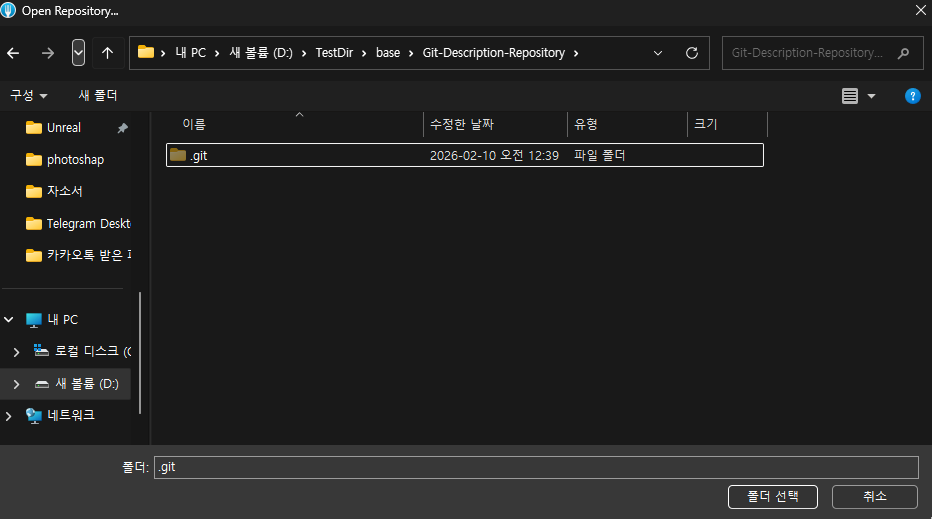This screenshot has width=932, height=519.
Task: Expand the 새 볼륨 (D:) tree node
Action: click(15, 383)
